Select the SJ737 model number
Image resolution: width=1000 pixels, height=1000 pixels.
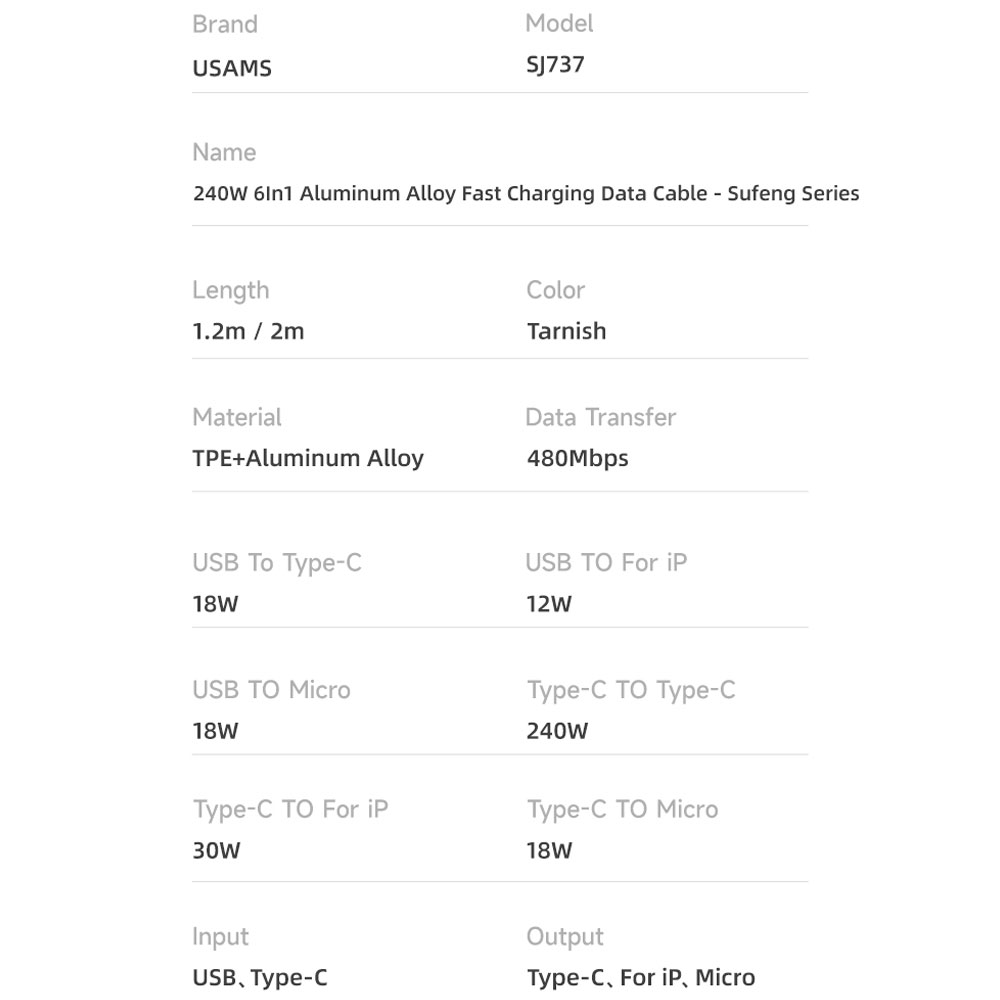[555, 64]
